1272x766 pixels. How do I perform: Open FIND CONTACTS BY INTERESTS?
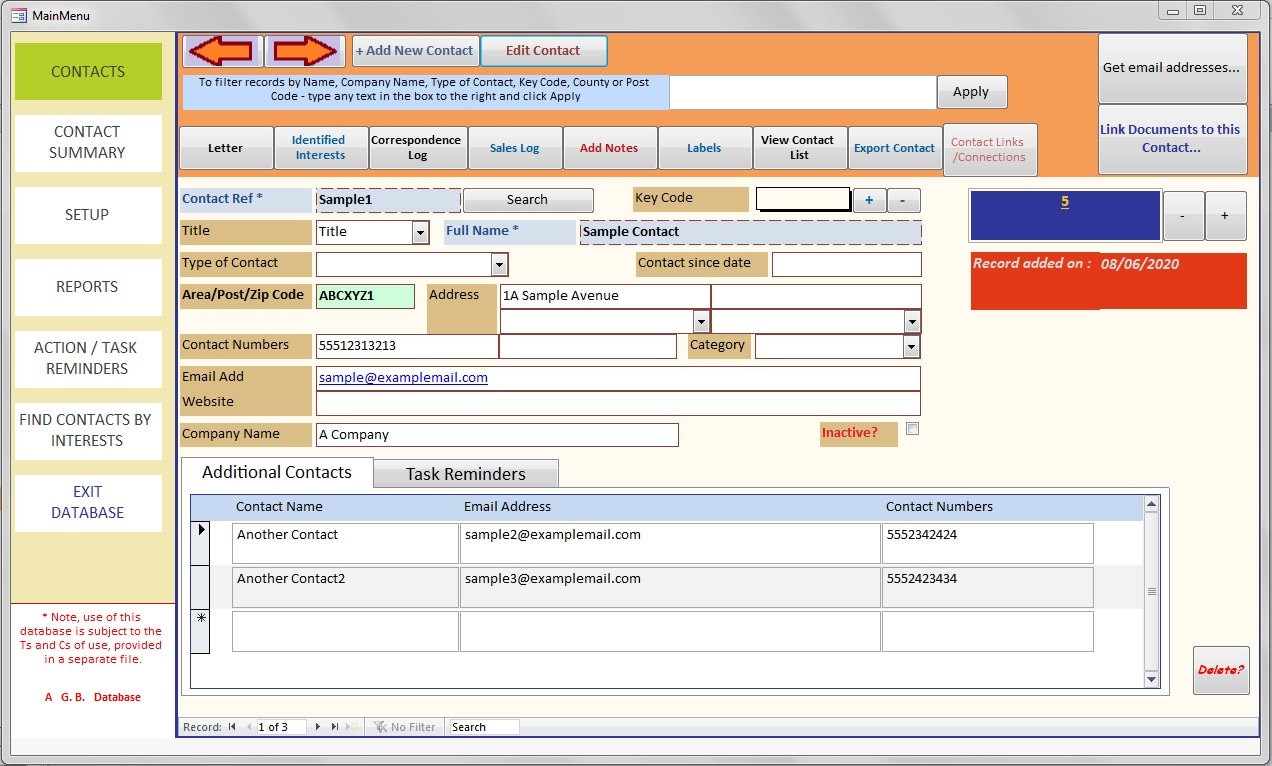click(x=88, y=430)
